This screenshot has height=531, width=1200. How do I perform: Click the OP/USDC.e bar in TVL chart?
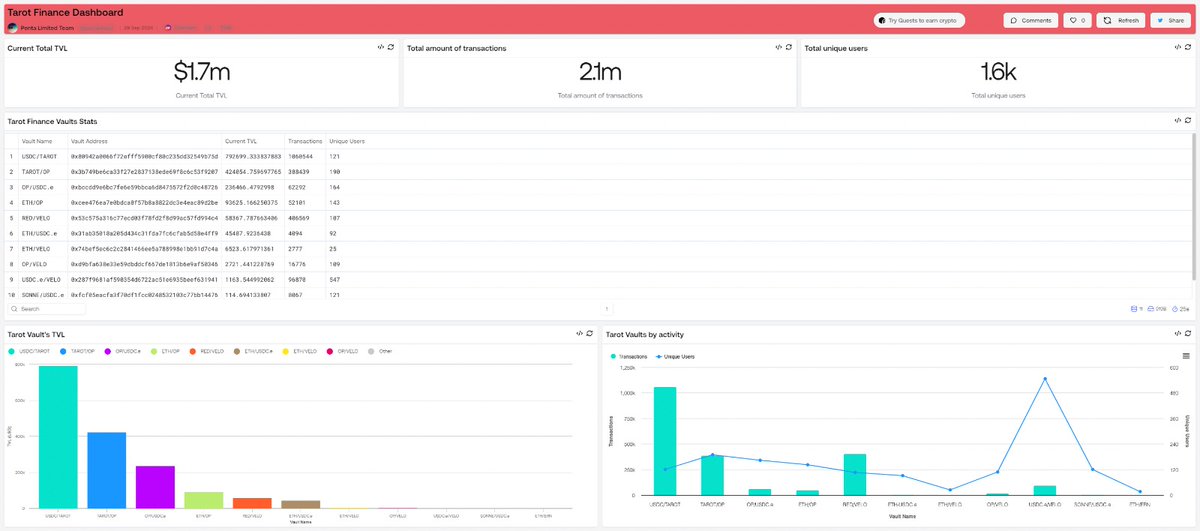[x=155, y=487]
